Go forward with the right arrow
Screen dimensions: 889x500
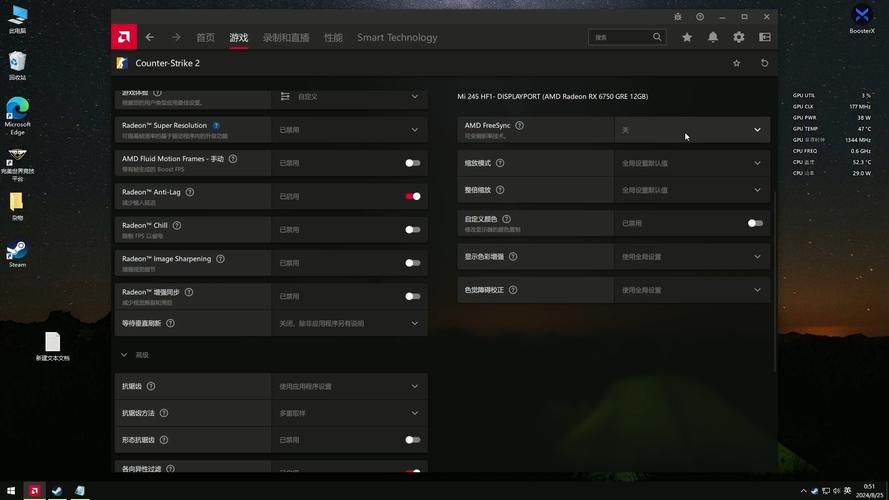click(x=176, y=37)
